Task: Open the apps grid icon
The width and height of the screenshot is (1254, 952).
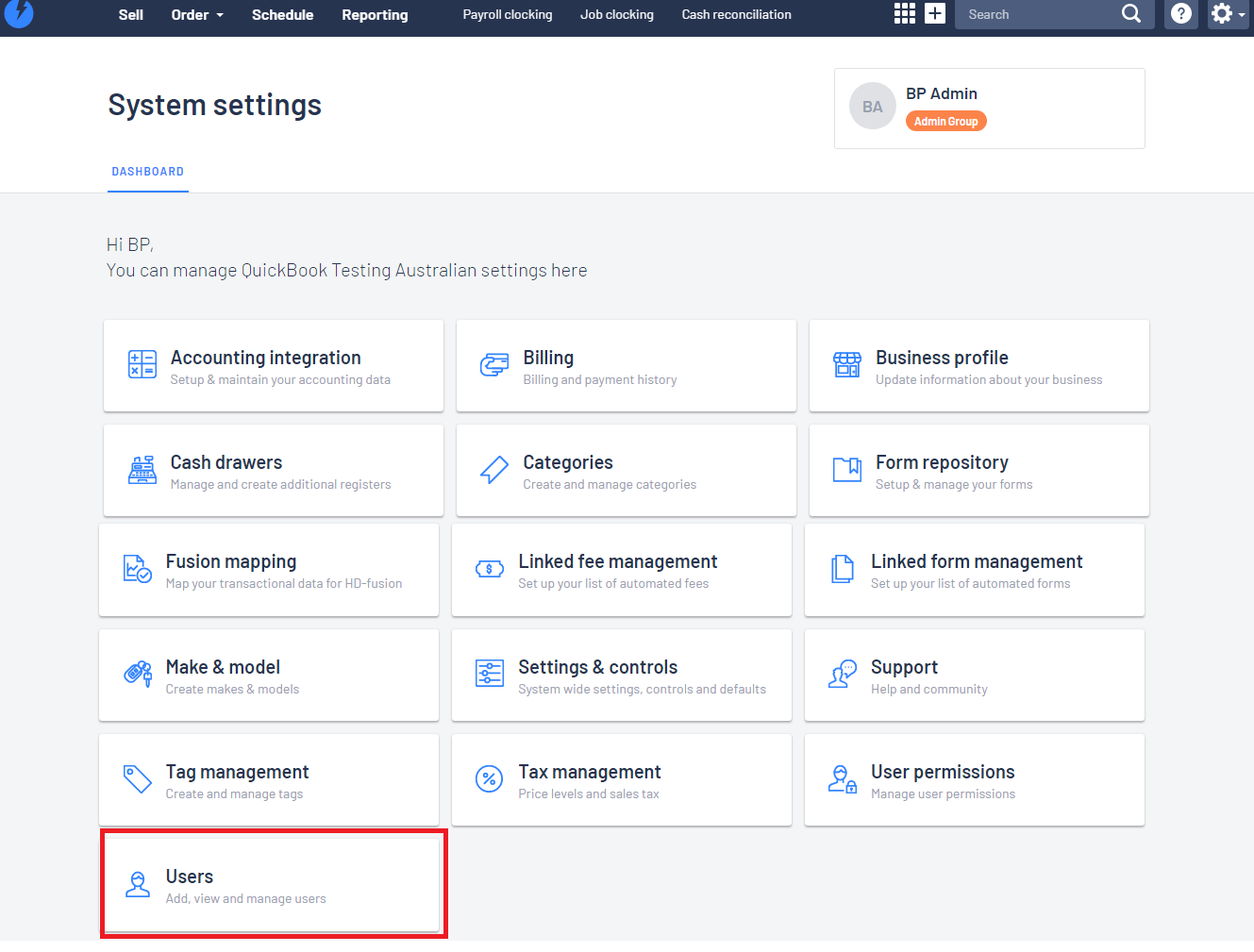Action: (905, 13)
